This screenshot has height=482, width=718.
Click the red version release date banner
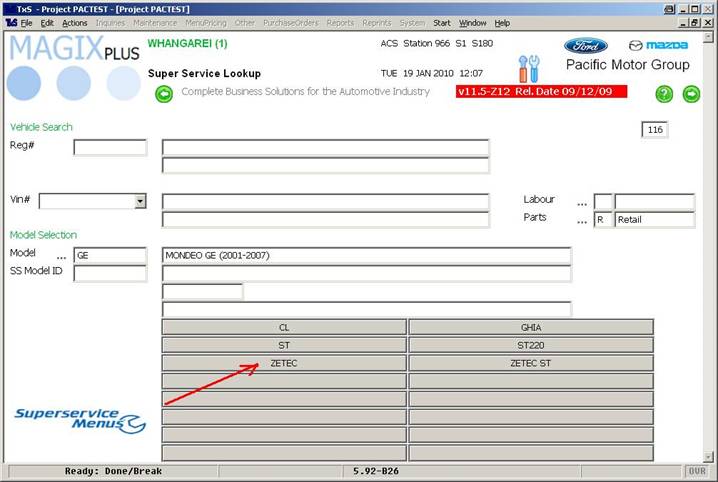click(x=541, y=91)
